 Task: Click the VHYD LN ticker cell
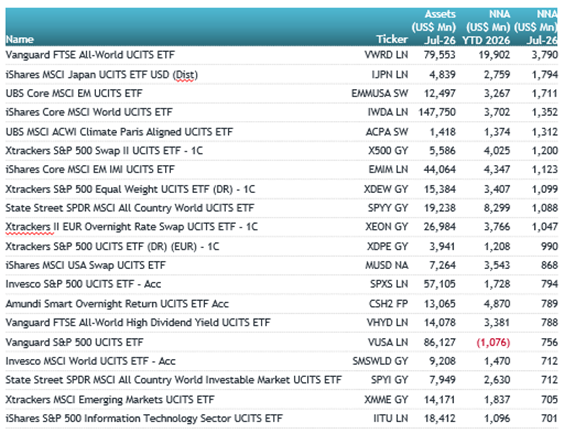point(387,322)
